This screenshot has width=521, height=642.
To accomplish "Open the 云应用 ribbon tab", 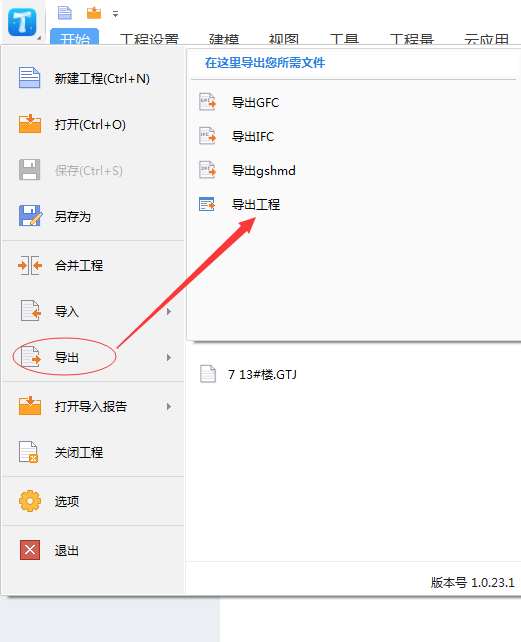I will click(486, 39).
